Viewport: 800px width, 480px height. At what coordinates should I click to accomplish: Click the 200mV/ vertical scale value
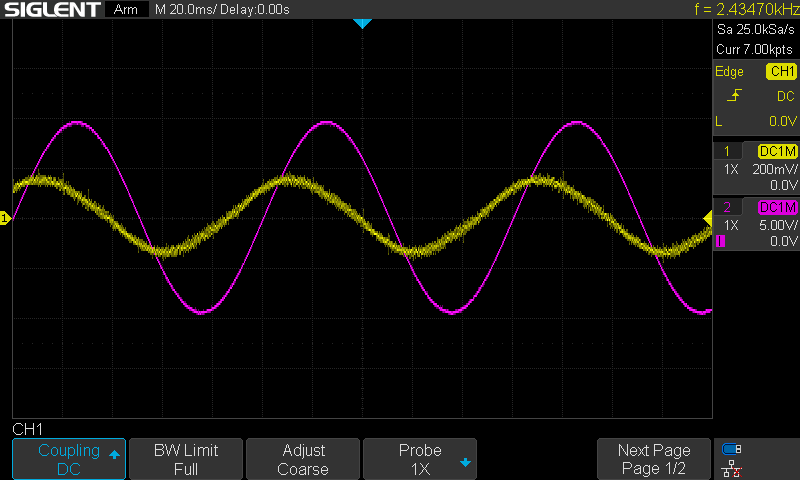coord(775,169)
